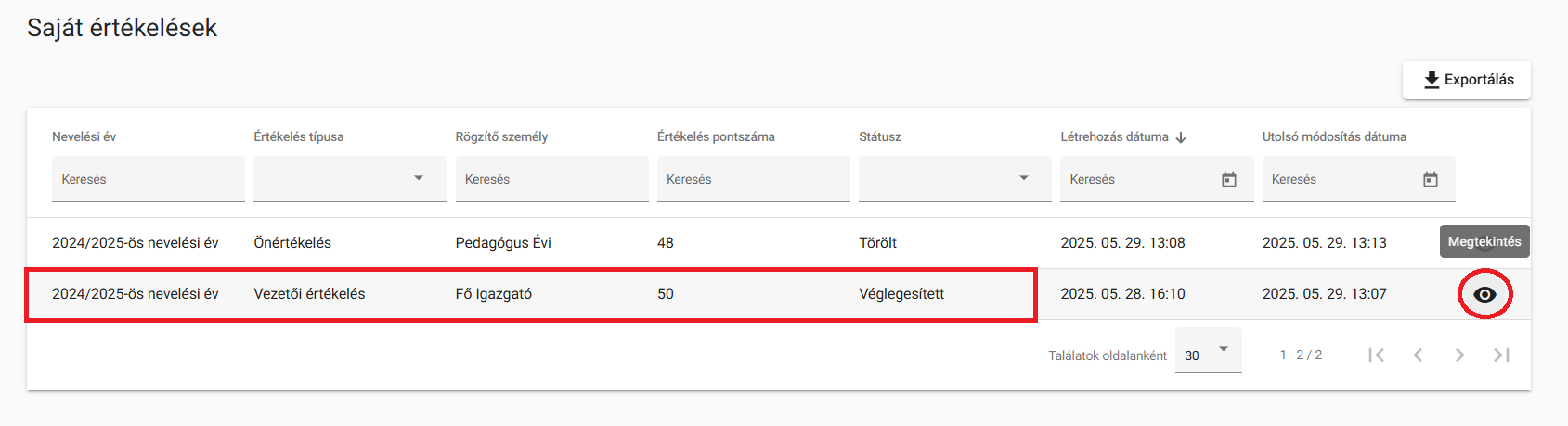Focus the Értékelés pontszáma search field
Screen dimensions: 1568x426
pos(754,179)
